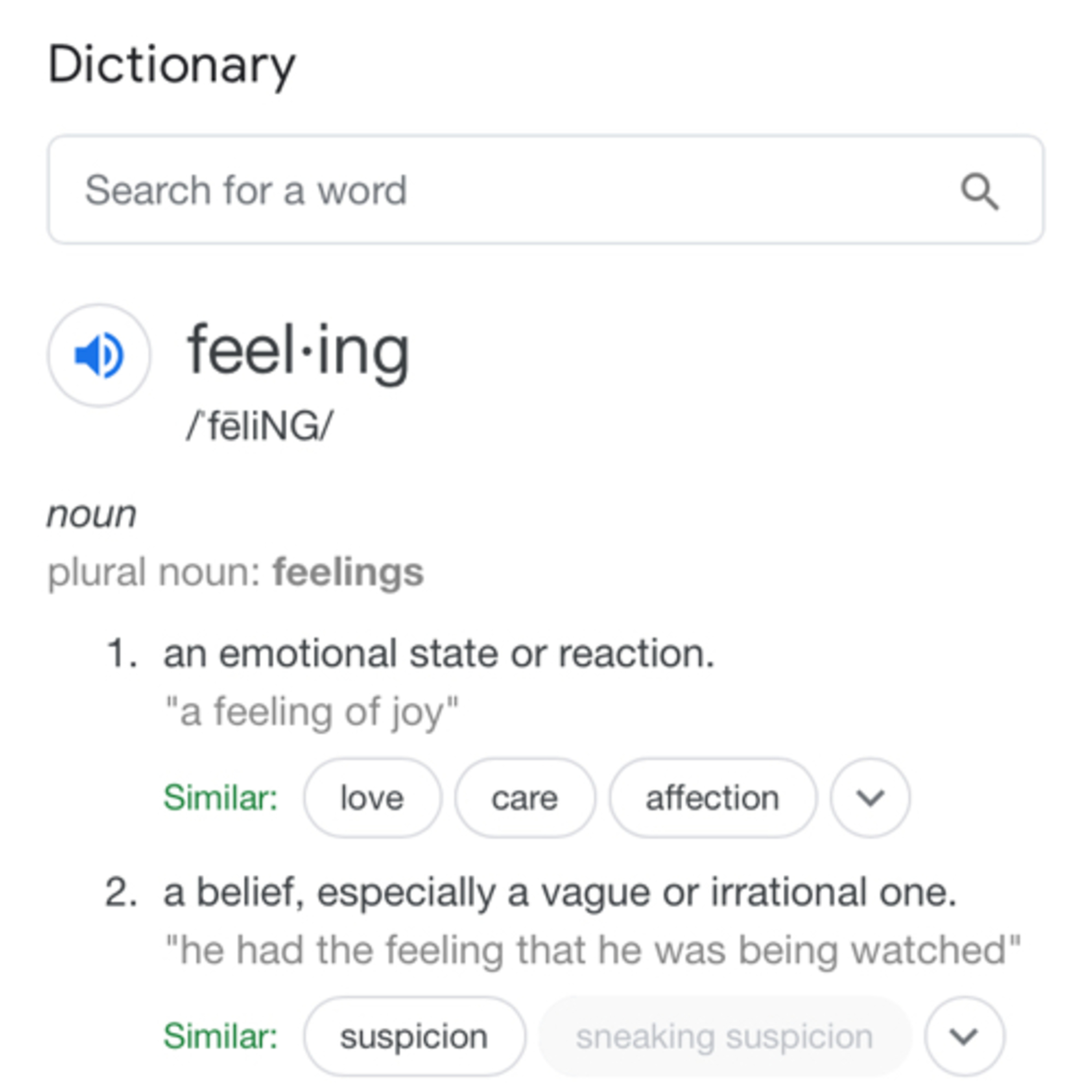Select the 'suspicion' synonym chip

(414, 1037)
